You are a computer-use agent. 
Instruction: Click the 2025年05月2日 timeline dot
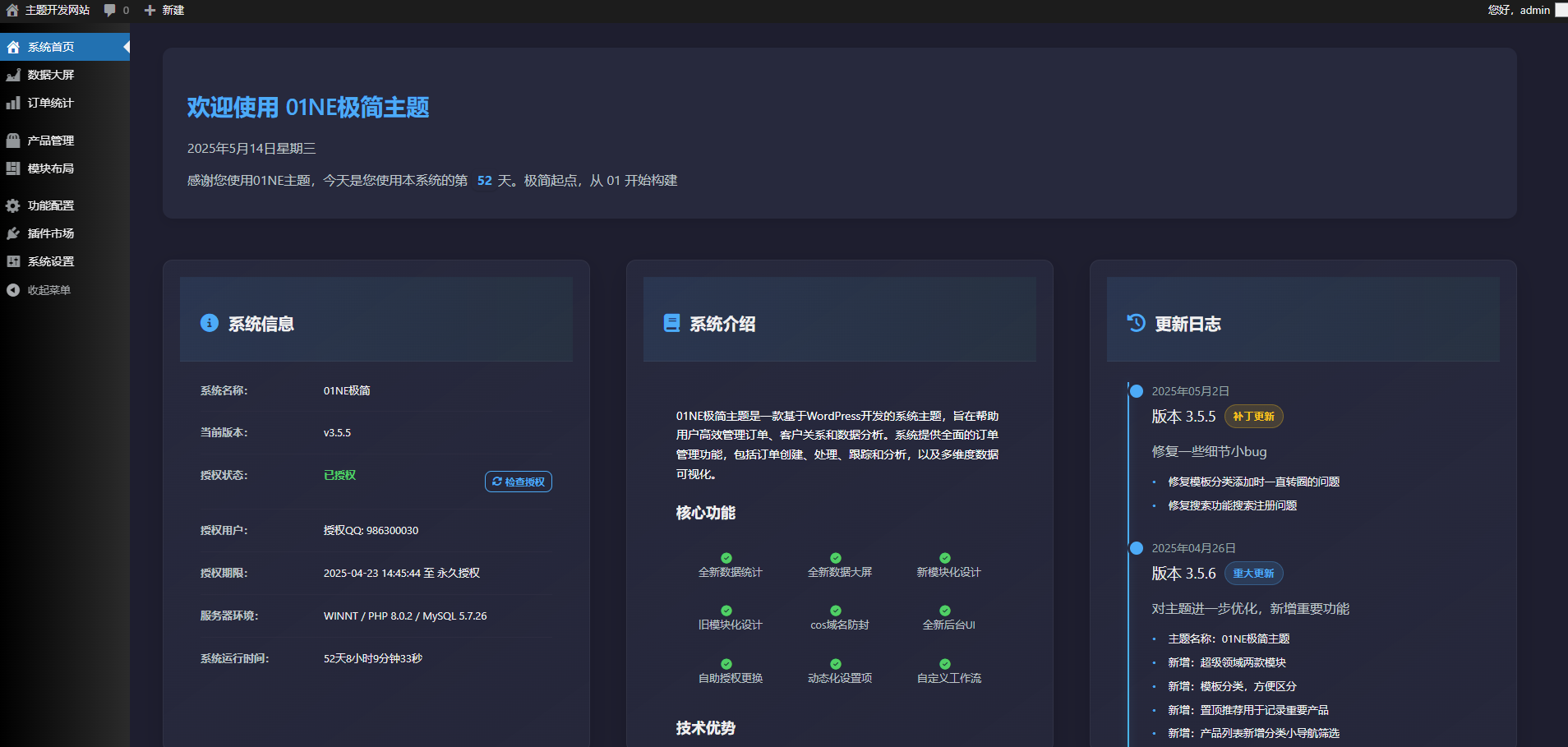tap(1137, 391)
